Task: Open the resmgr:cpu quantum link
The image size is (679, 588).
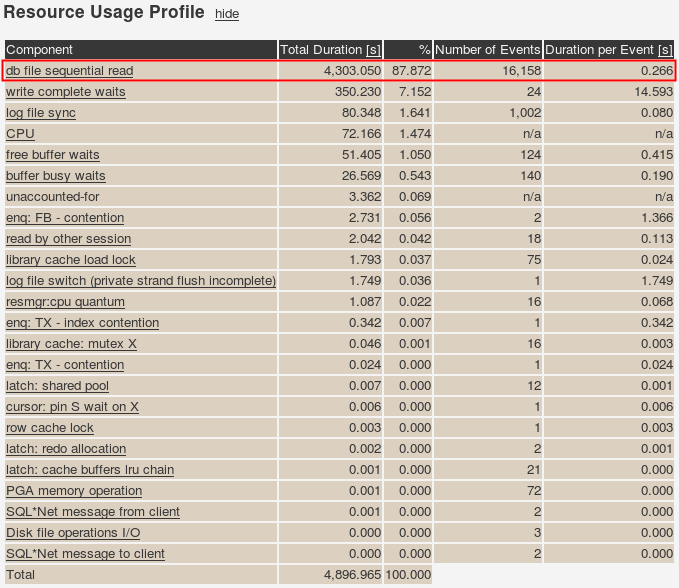Action: coord(65,302)
